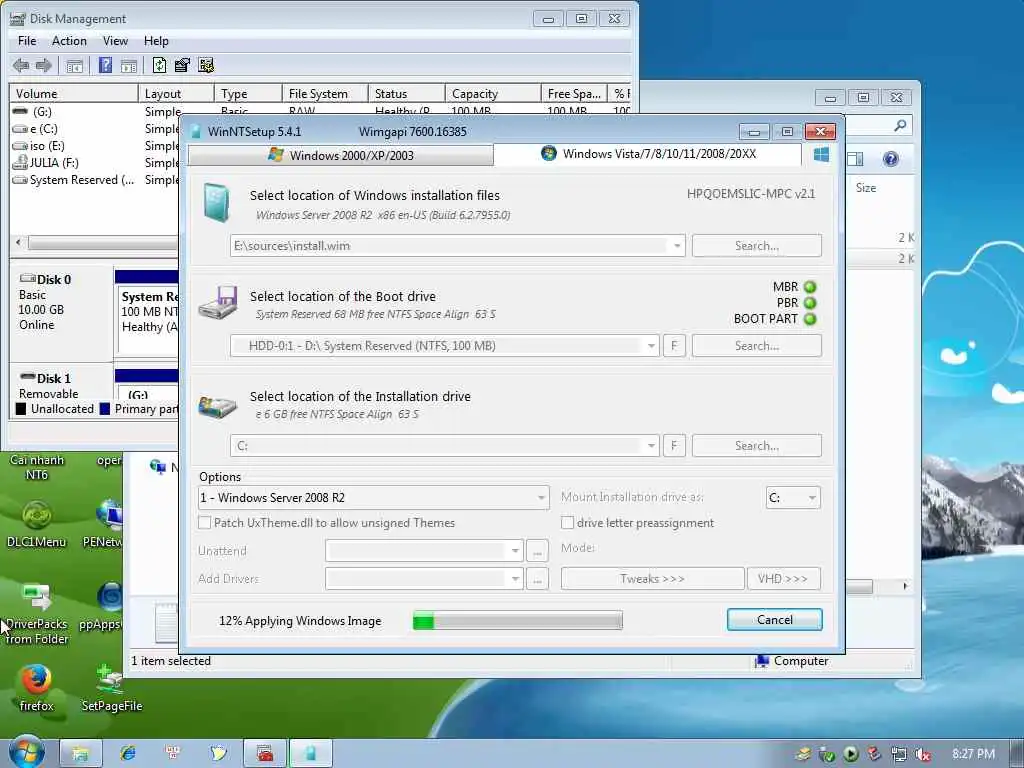
Task: Open the DriverPacks from Folder desktop icon
Action: [37, 614]
